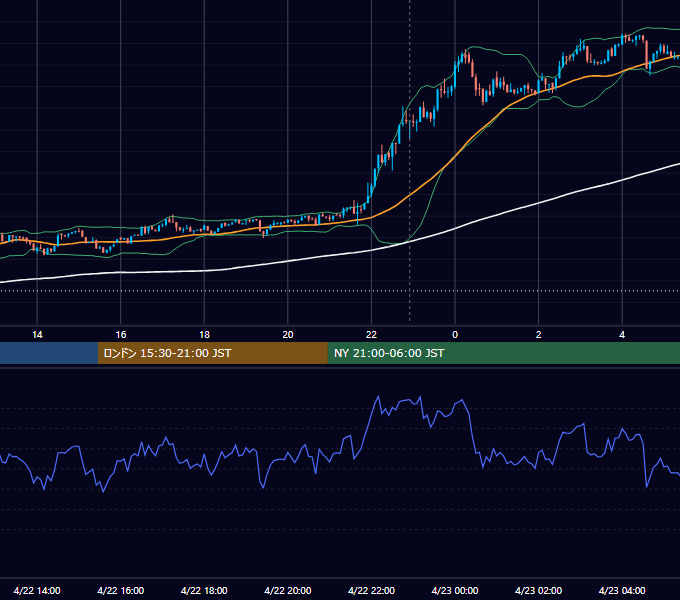Click the 4/23 04:00 oscillator time label
Image resolution: width=680 pixels, height=600 pixels.
point(622,590)
